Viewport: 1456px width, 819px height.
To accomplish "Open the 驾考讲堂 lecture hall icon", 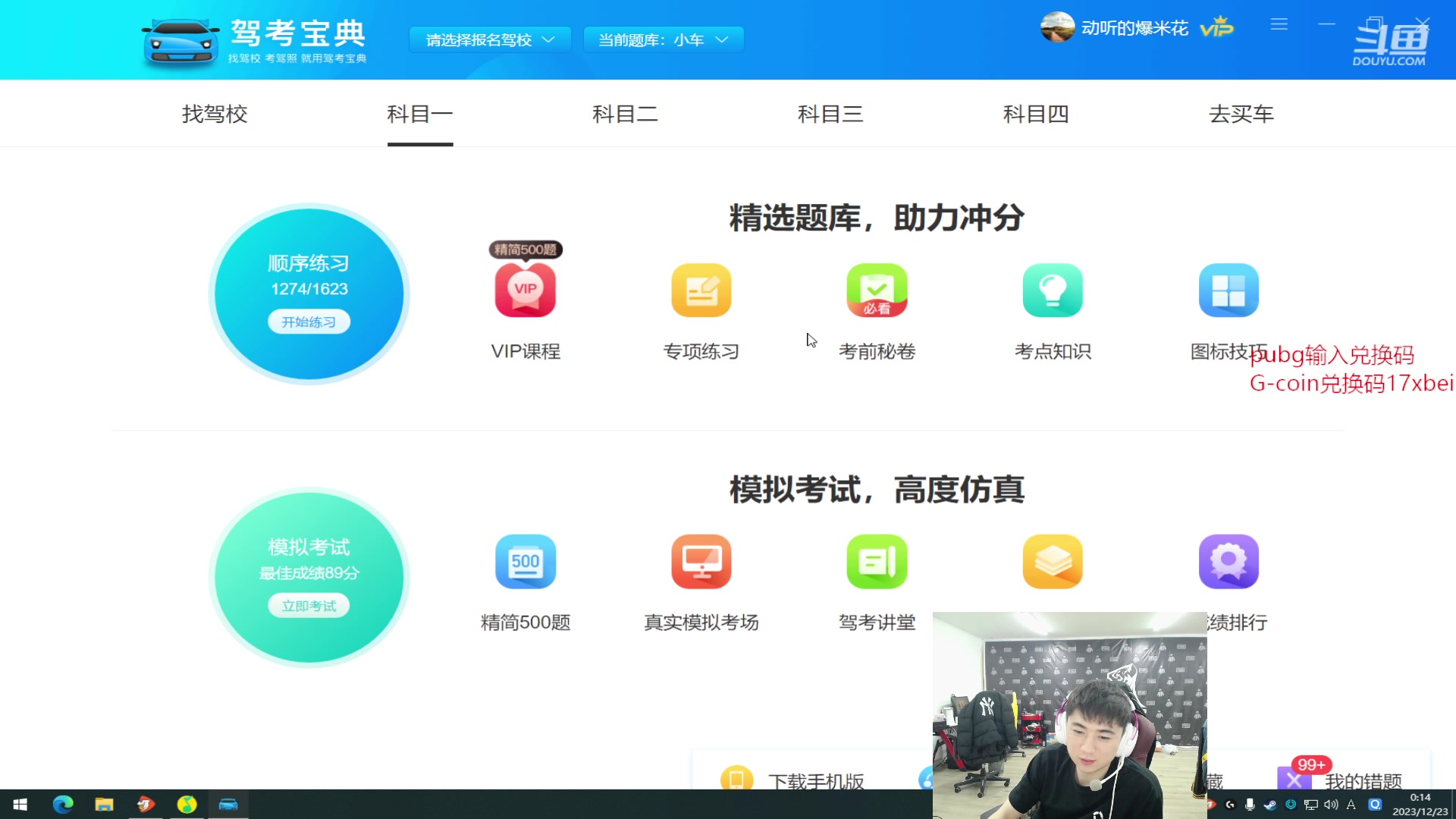I will [877, 561].
